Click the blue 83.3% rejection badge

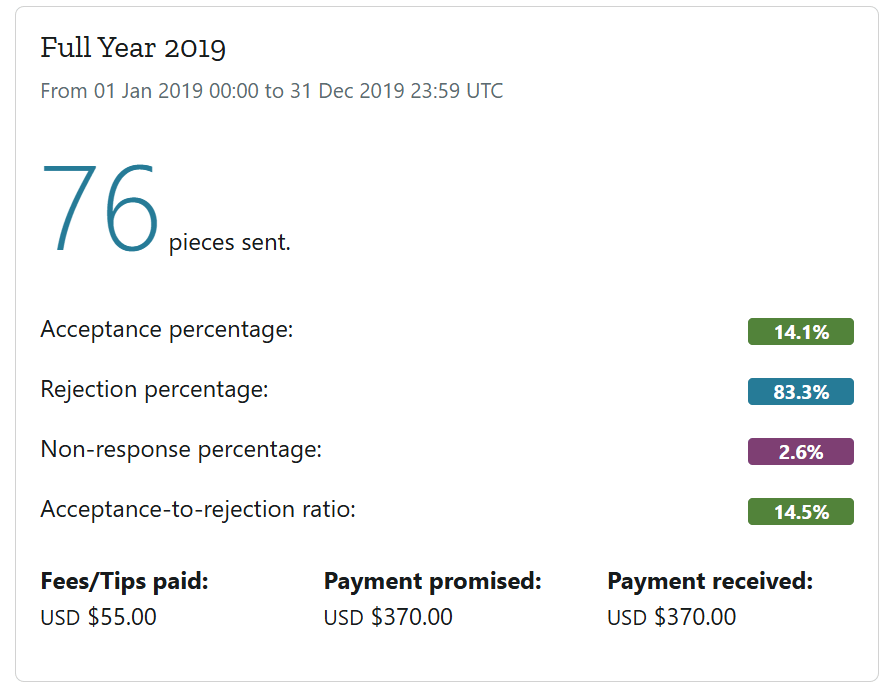(800, 392)
